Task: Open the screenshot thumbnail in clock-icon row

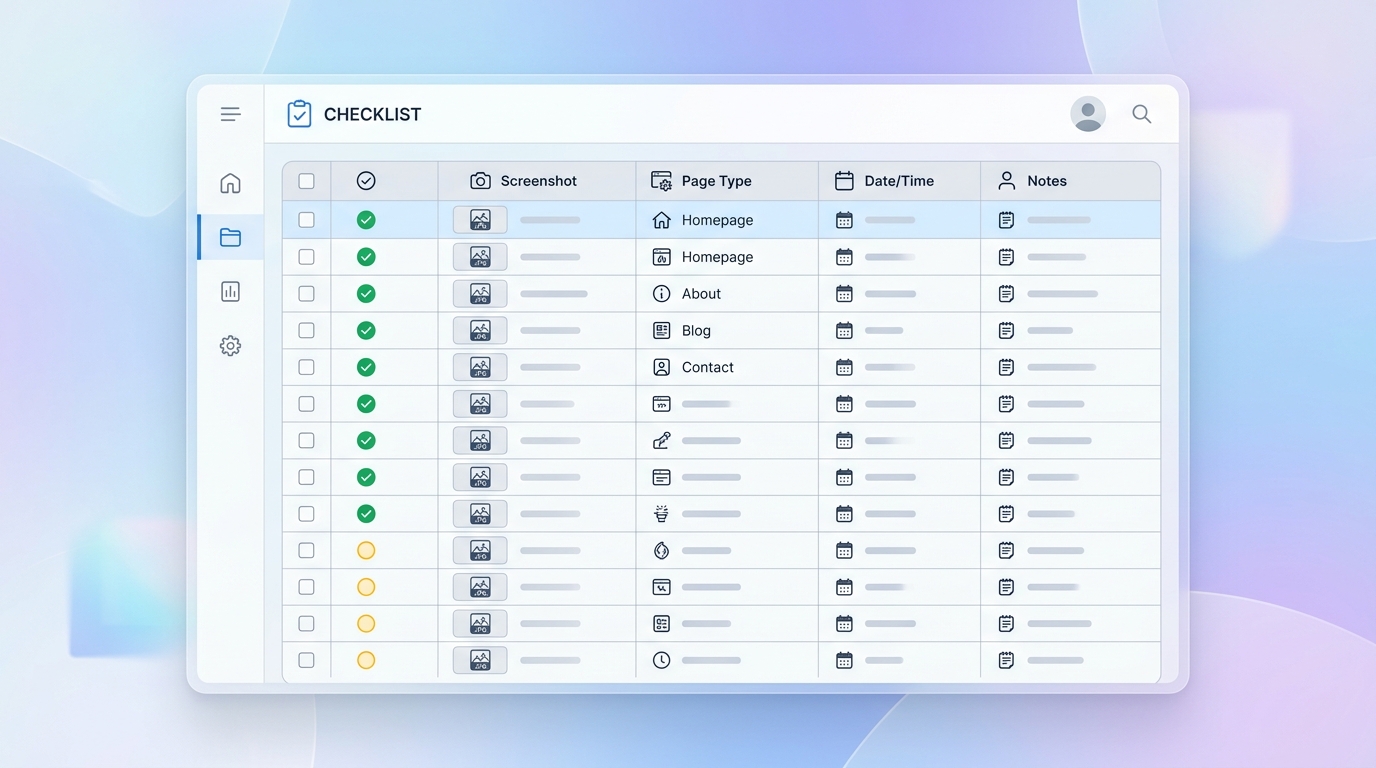Action: click(x=480, y=660)
